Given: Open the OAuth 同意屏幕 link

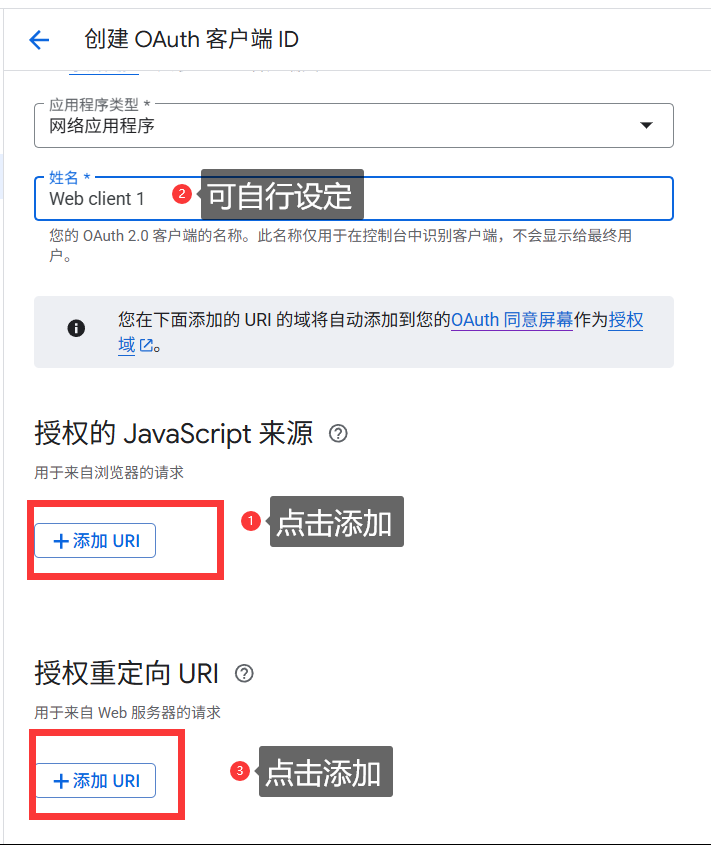Looking at the screenshot, I should [511, 320].
